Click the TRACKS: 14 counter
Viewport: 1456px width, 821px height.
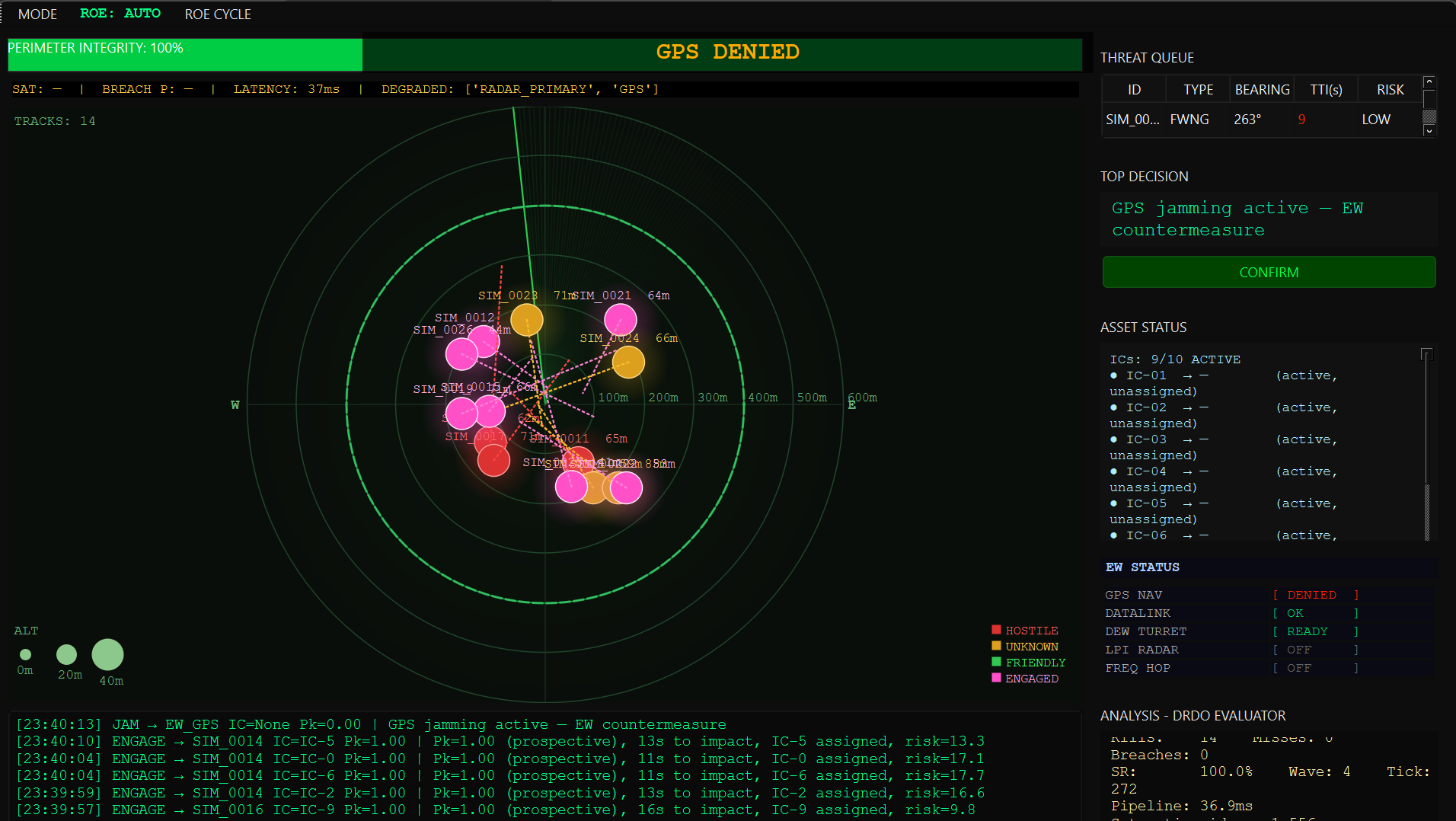click(55, 121)
